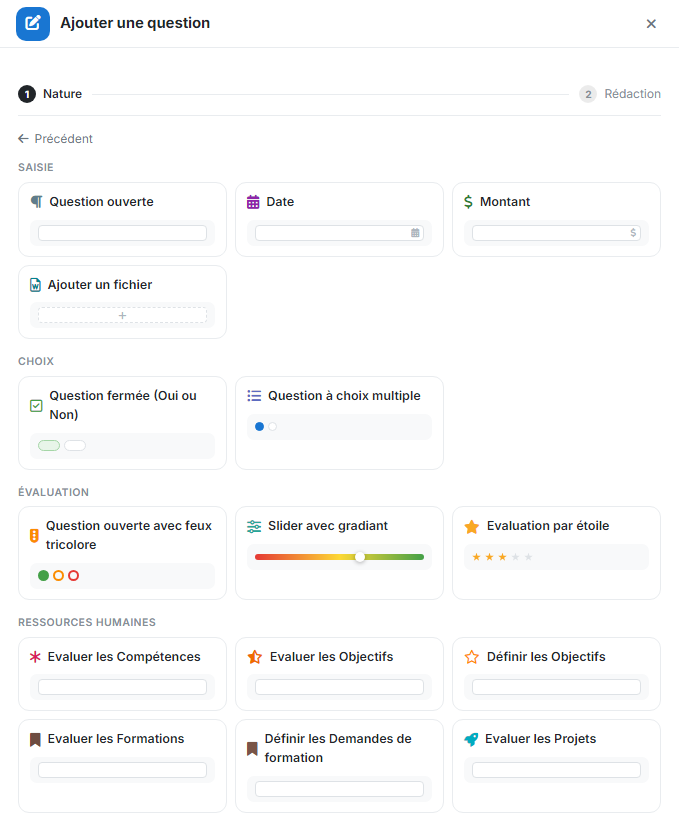Select the Question à choix multiple title
The width and height of the screenshot is (679, 820).
[344, 396]
